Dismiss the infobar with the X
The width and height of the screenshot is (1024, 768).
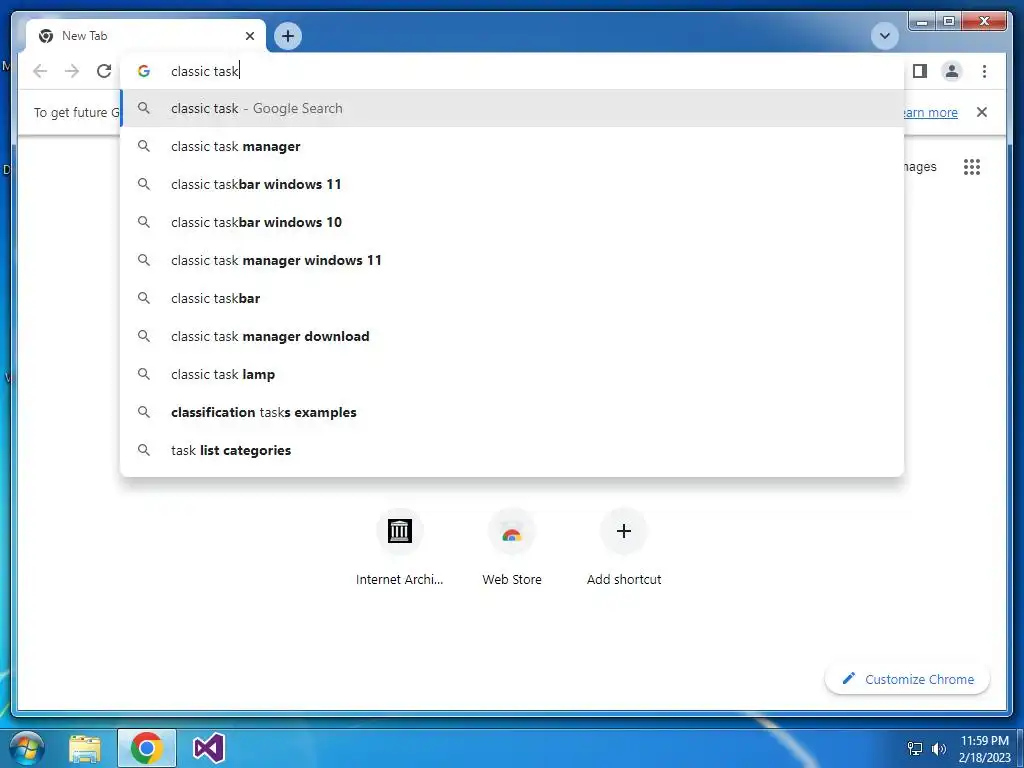(981, 112)
